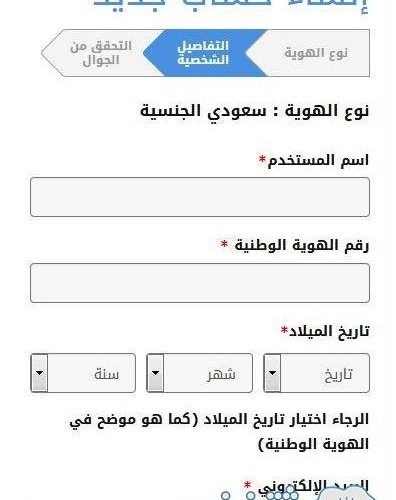Select the التفاصيل الشخصية step

[x=203, y=53]
